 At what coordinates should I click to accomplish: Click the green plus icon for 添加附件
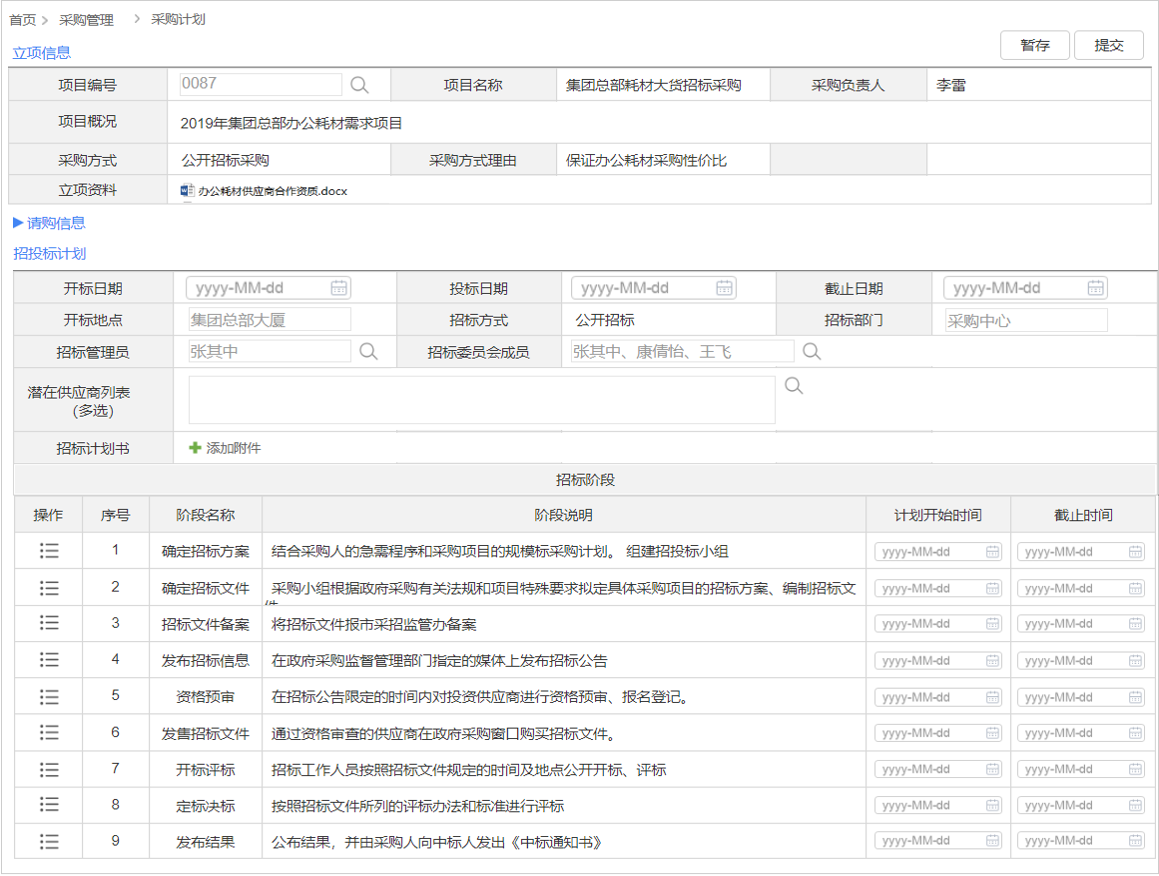click(x=195, y=448)
